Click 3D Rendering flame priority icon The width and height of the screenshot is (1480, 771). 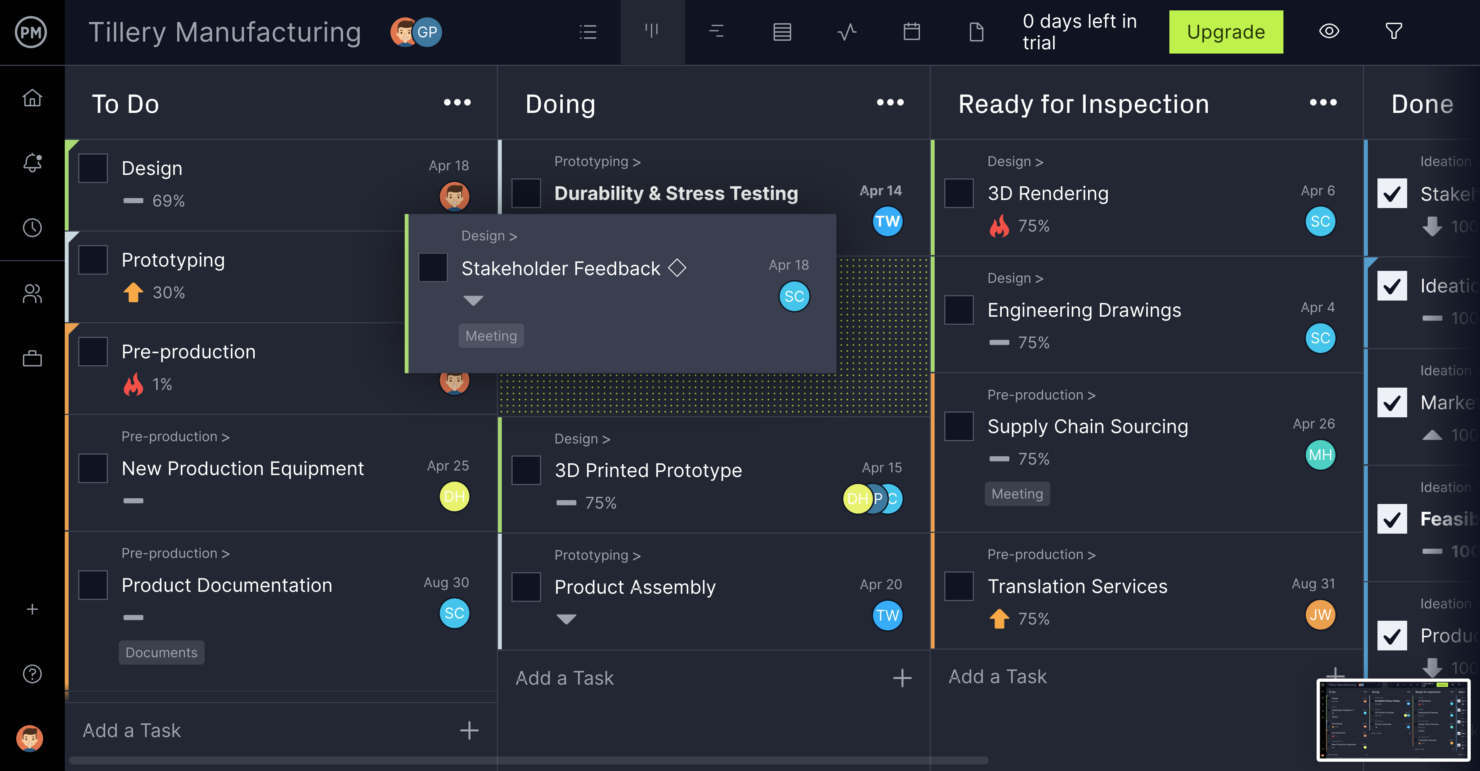[999, 226]
